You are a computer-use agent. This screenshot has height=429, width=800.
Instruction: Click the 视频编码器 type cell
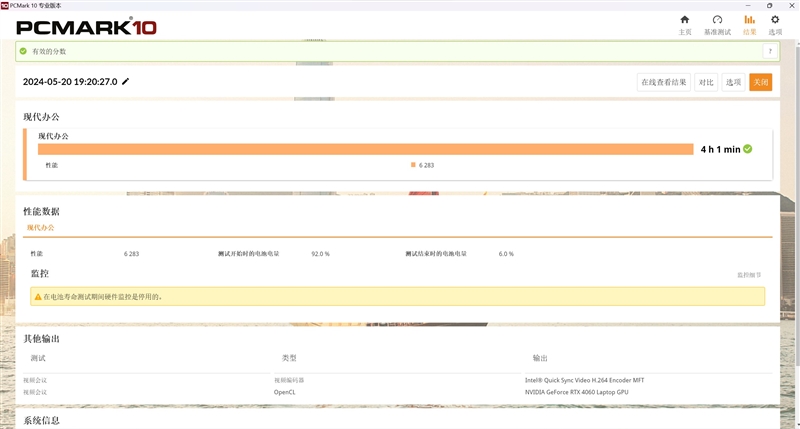[289, 380]
